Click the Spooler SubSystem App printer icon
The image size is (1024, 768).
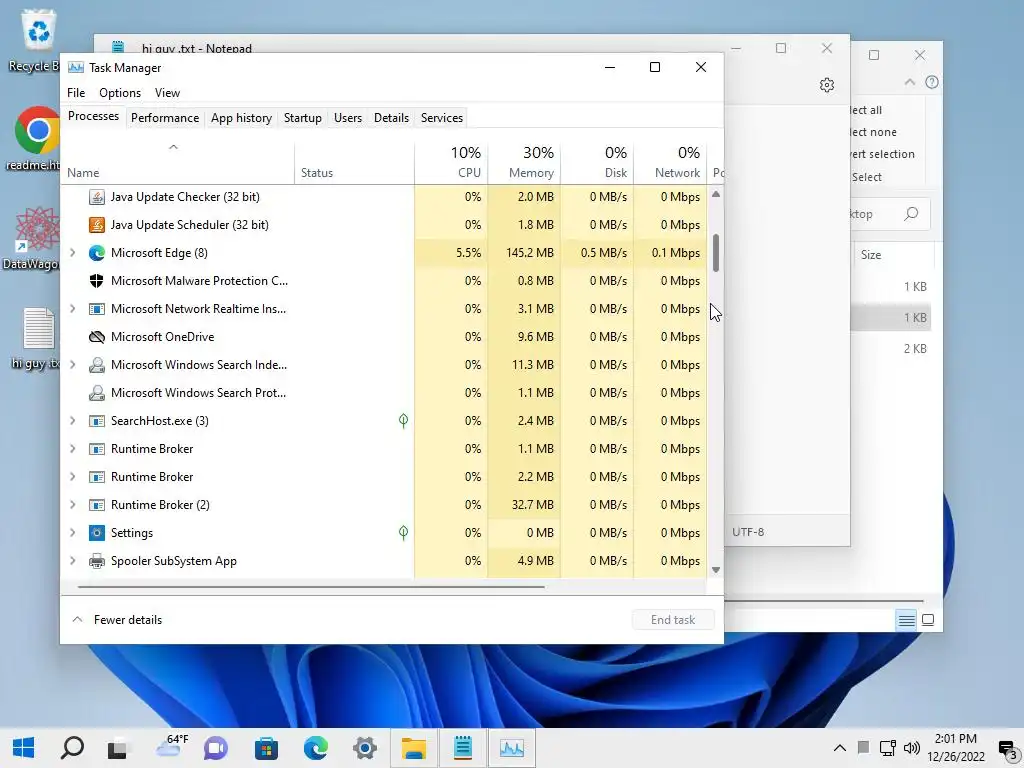[x=97, y=561]
